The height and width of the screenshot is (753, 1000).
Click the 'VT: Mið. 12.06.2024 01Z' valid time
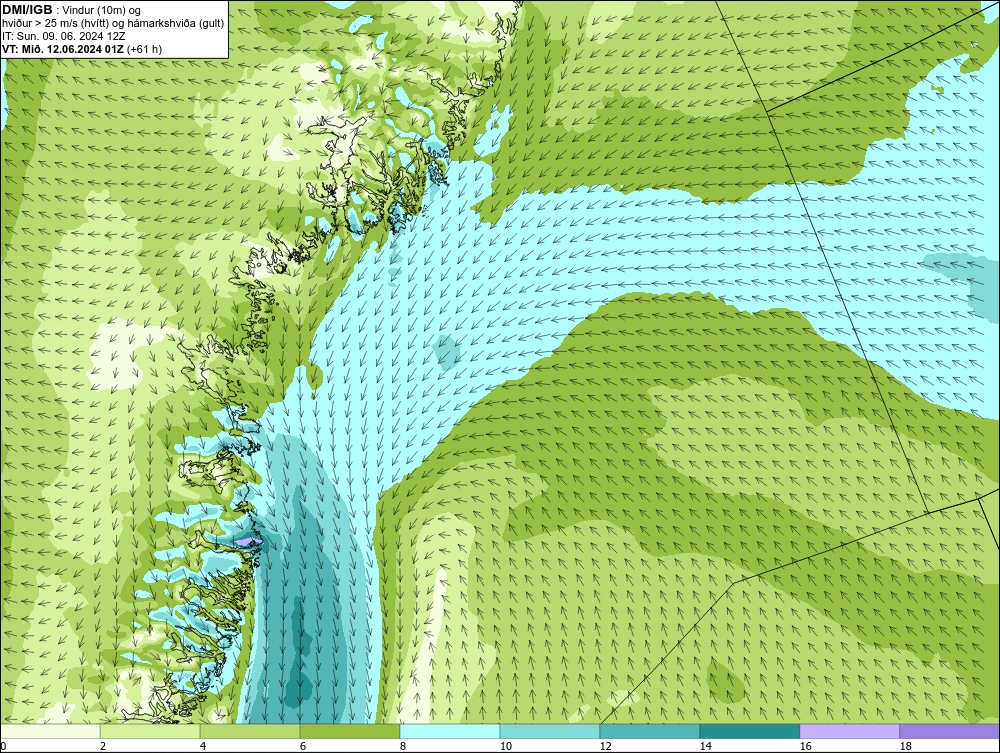click(x=63, y=49)
